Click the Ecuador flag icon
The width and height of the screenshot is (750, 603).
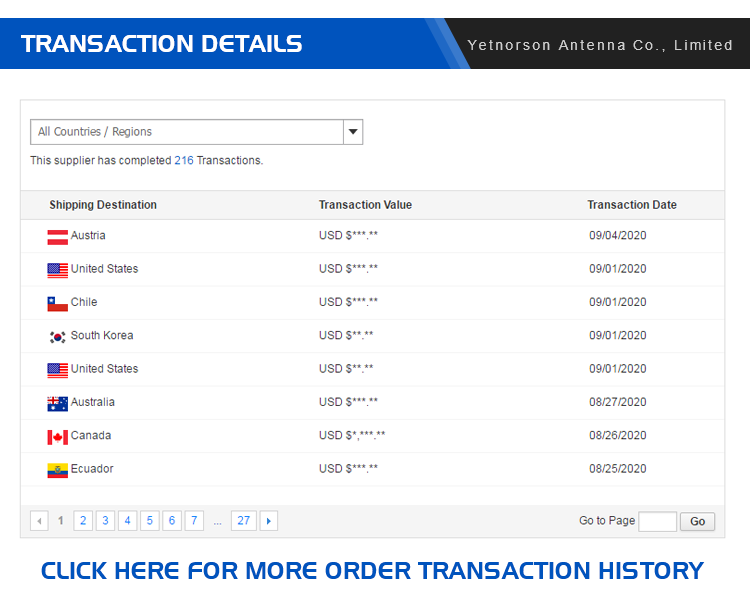point(57,471)
